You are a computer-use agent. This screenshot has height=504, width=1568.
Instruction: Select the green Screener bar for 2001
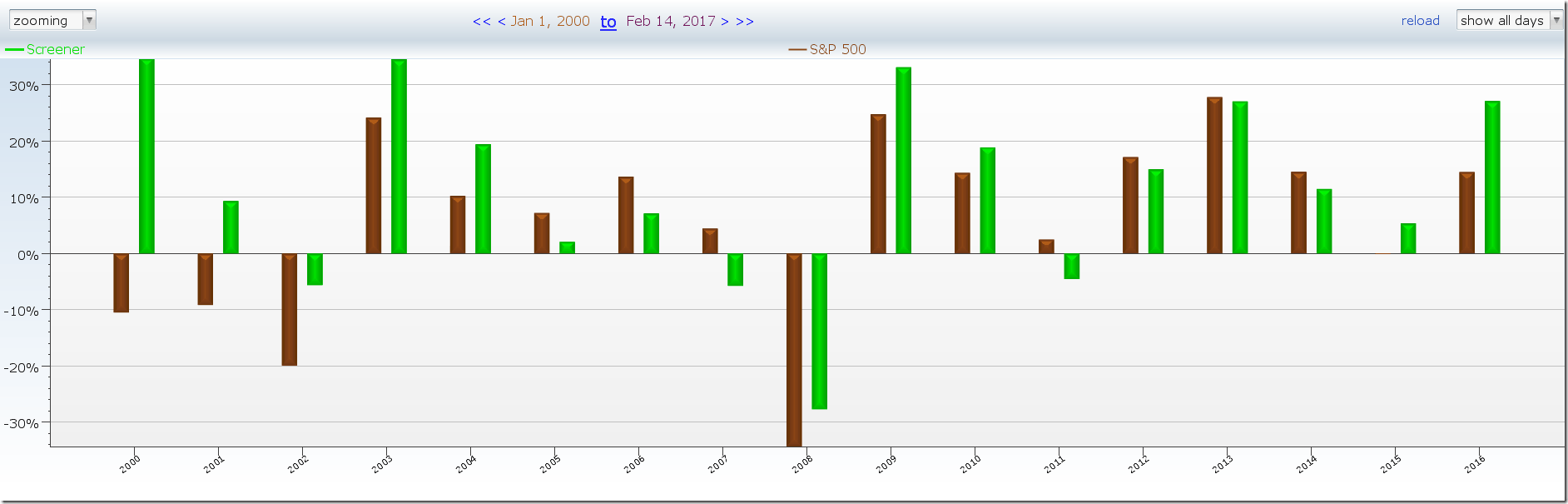coord(231,227)
